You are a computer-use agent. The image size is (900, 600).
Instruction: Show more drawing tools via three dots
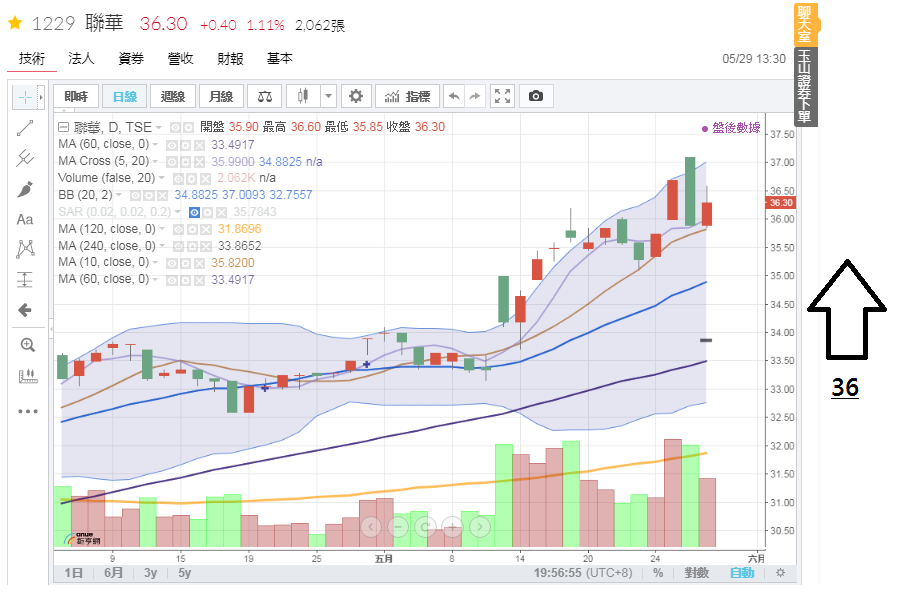click(x=28, y=411)
